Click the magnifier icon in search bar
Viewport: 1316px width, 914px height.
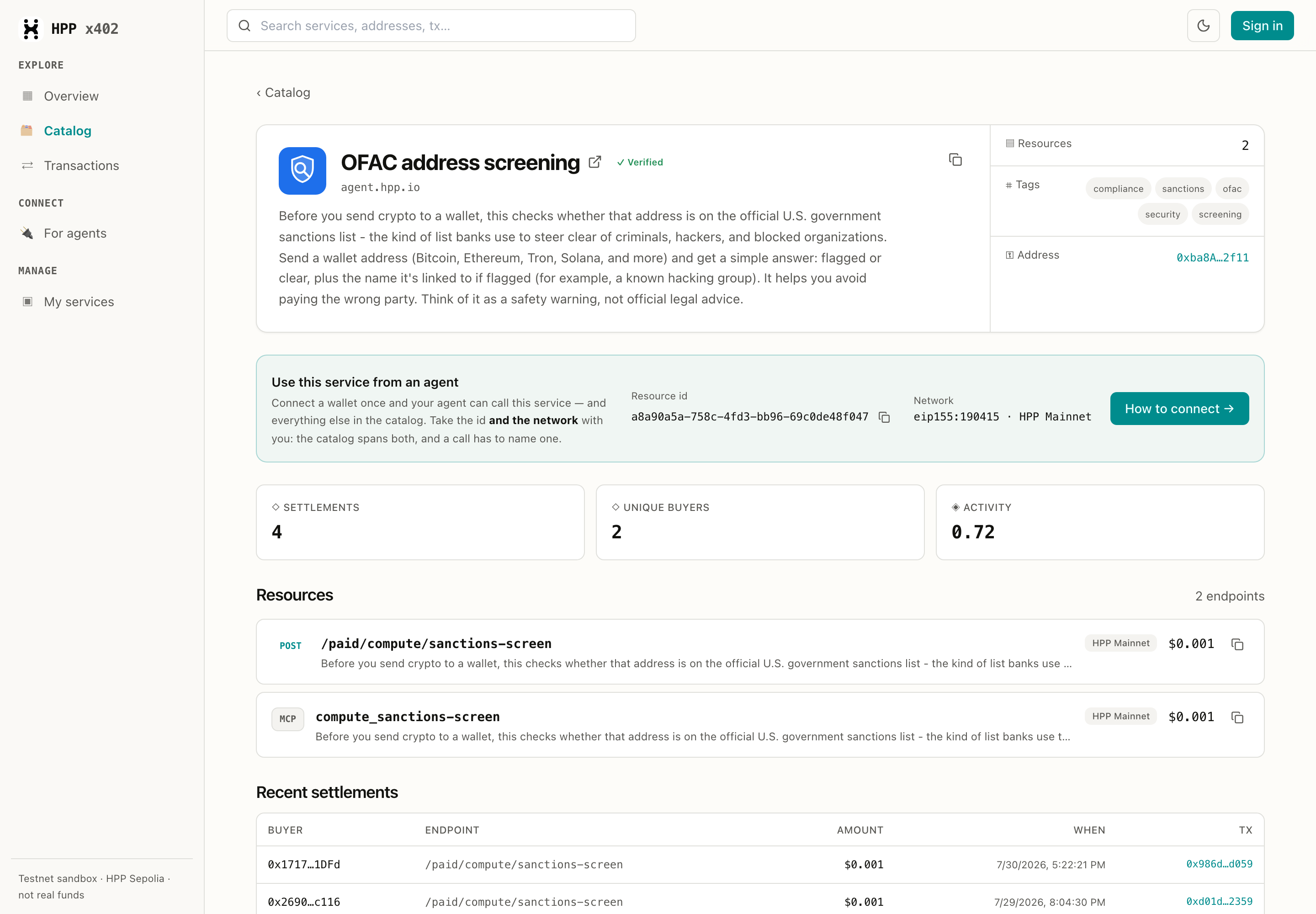click(244, 26)
